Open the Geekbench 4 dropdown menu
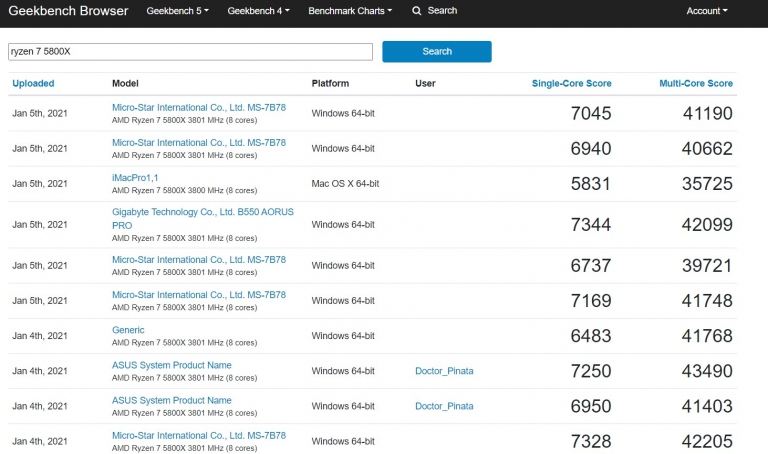The width and height of the screenshot is (768, 454). [258, 11]
